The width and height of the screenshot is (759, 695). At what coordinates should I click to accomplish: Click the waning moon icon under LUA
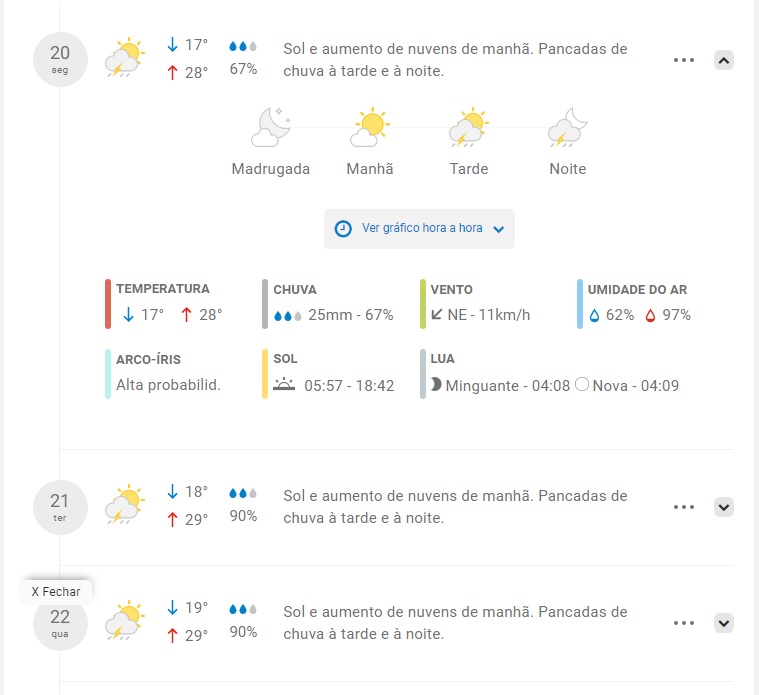point(436,384)
